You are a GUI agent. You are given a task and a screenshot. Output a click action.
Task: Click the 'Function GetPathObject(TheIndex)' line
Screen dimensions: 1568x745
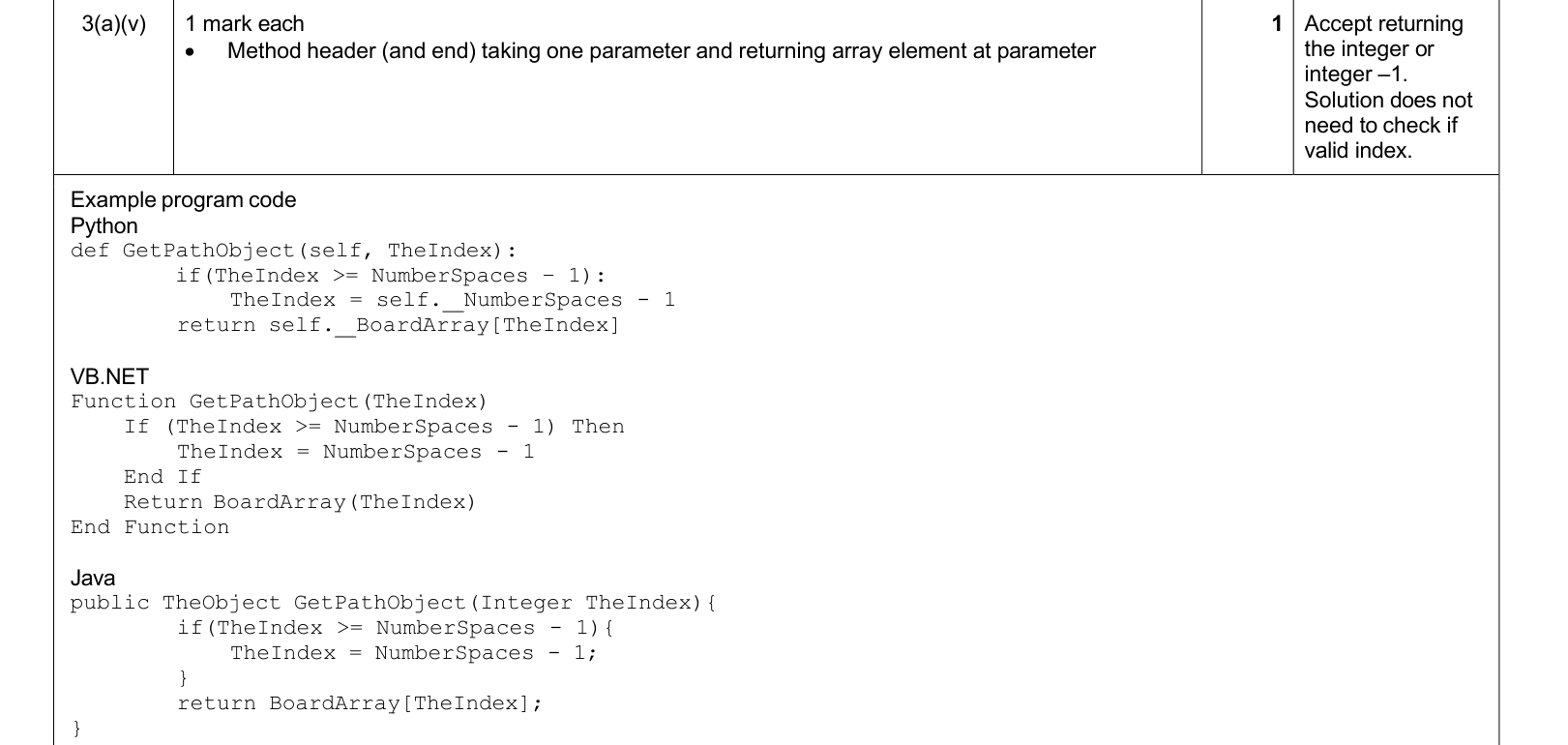(x=280, y=402)
